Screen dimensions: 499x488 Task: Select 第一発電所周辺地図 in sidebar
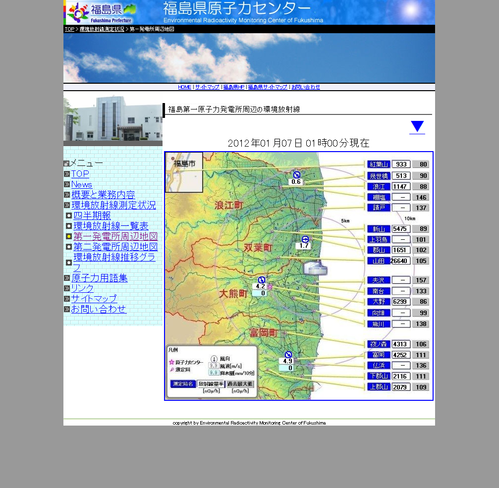(x=116, y=236)
